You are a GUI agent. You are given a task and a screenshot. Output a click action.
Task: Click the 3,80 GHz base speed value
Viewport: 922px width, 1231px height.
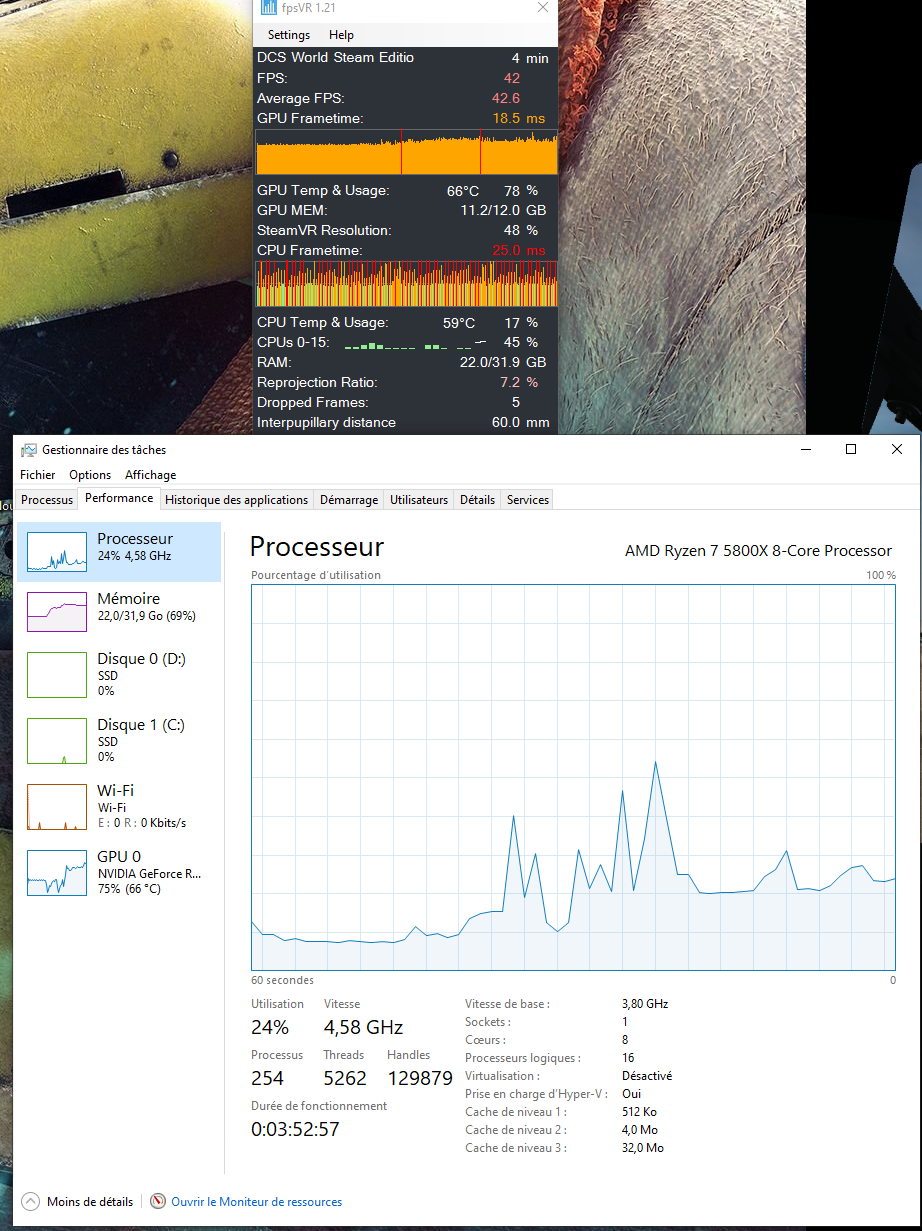click(645, 1004)
